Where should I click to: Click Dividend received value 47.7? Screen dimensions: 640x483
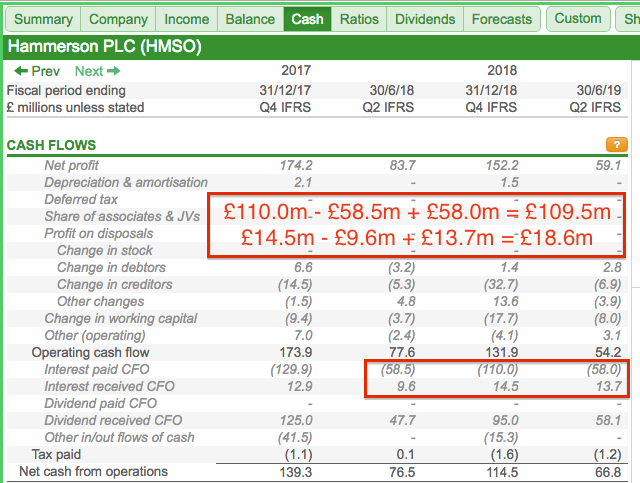(x=402, y=421)
